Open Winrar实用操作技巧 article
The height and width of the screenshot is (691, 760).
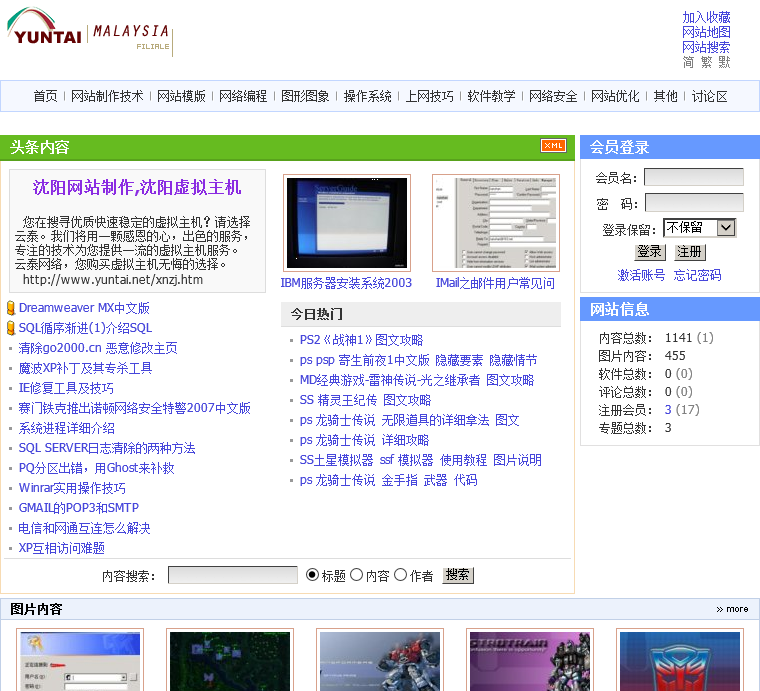pyautogui.click(x=72, y=488)
